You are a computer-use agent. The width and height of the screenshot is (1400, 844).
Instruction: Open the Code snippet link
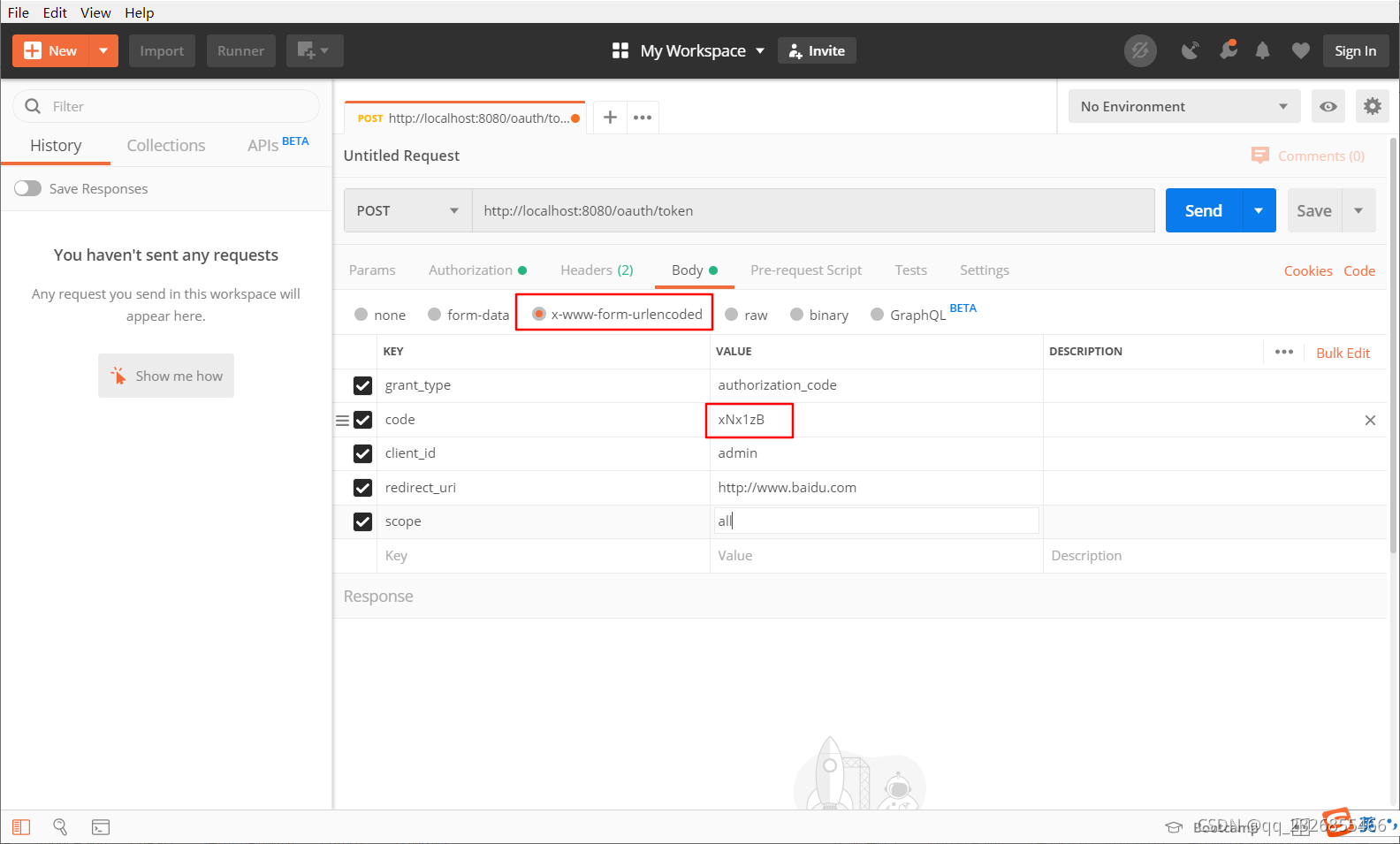coord(1359,271)
